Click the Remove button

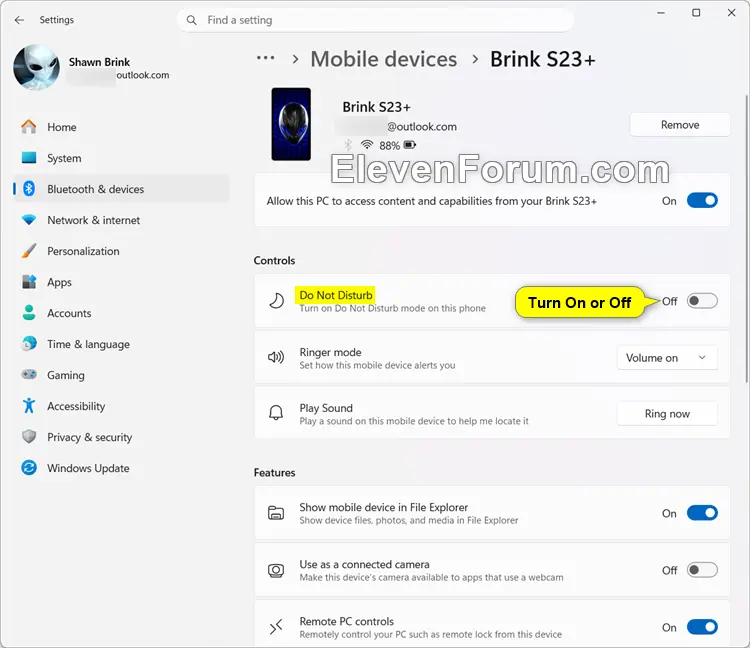pyautogui.click(x=680, y=125)
